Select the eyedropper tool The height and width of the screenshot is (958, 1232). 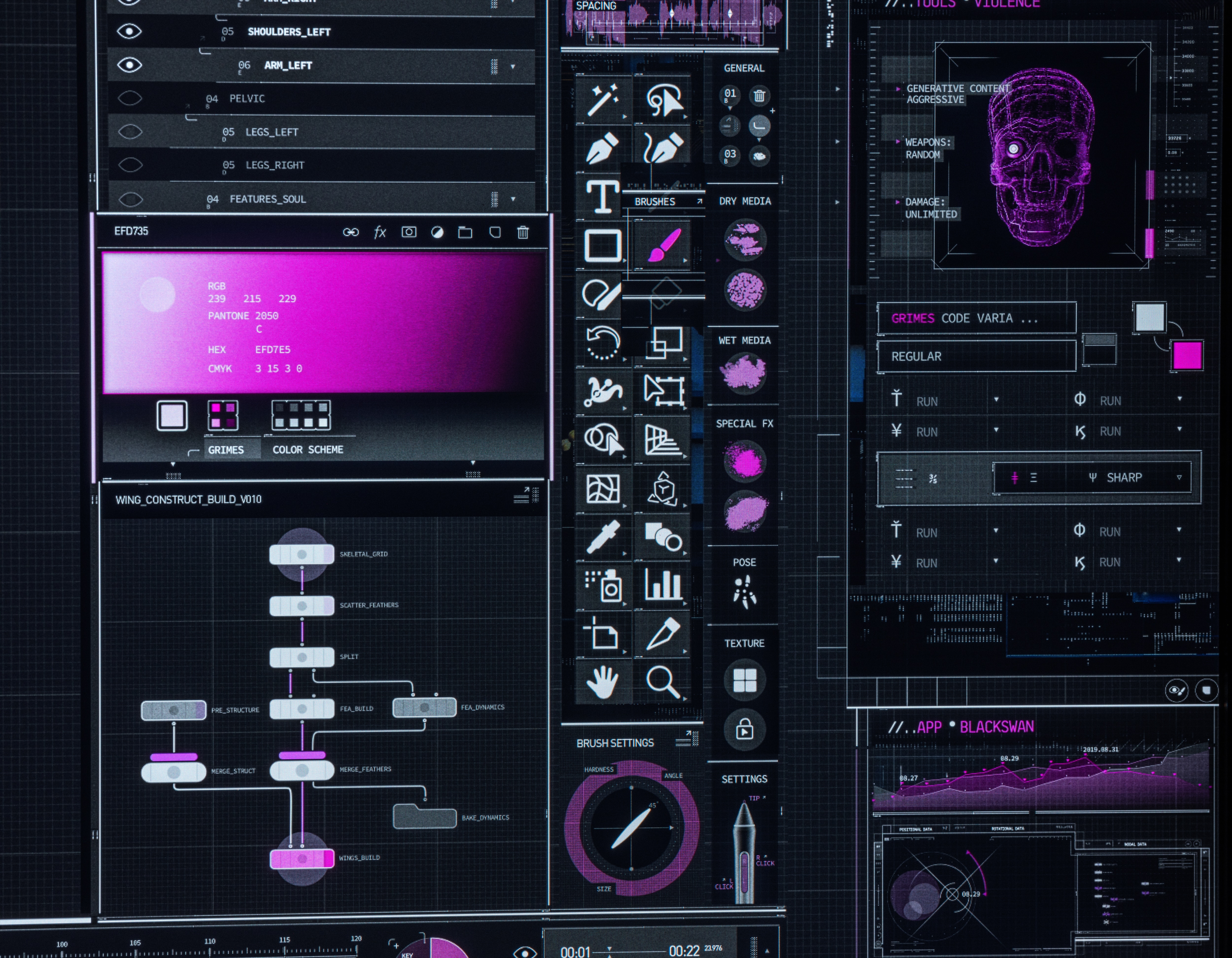602,537
